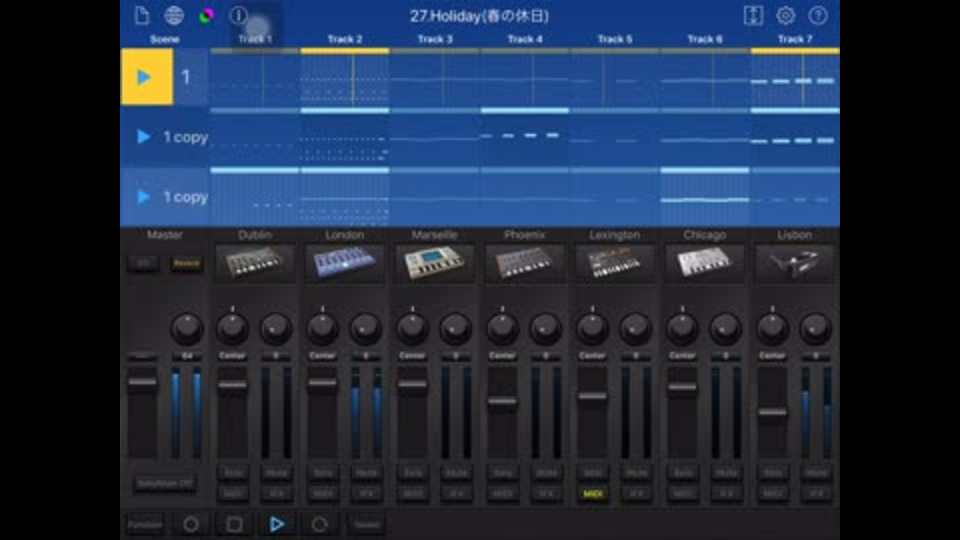Open IFX for the Lisbon track

tap(816, 493)
